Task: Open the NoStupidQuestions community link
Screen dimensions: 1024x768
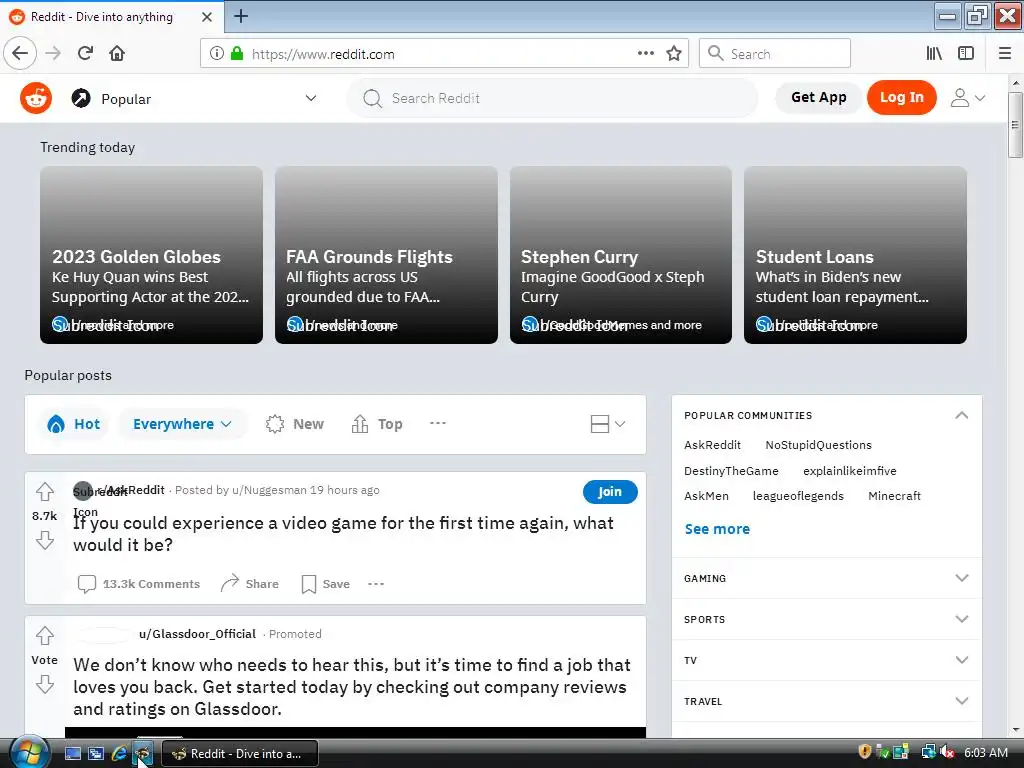Action: 818,445
